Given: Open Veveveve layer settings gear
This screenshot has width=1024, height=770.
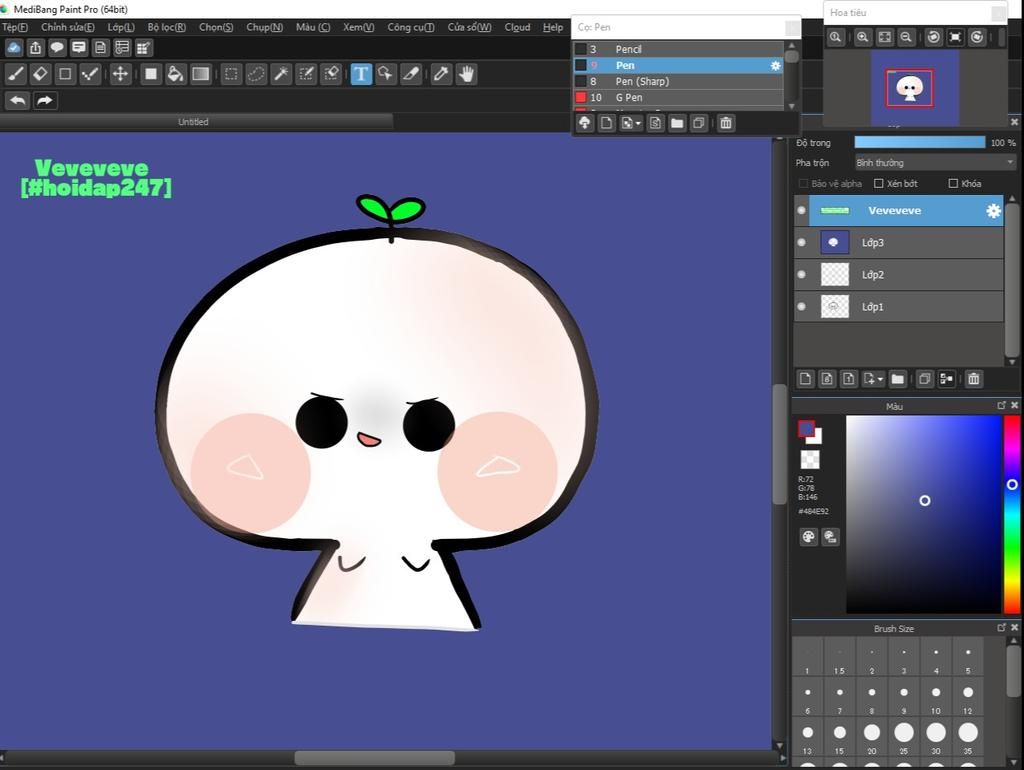Looking at the screenshot, I should 993,210.
